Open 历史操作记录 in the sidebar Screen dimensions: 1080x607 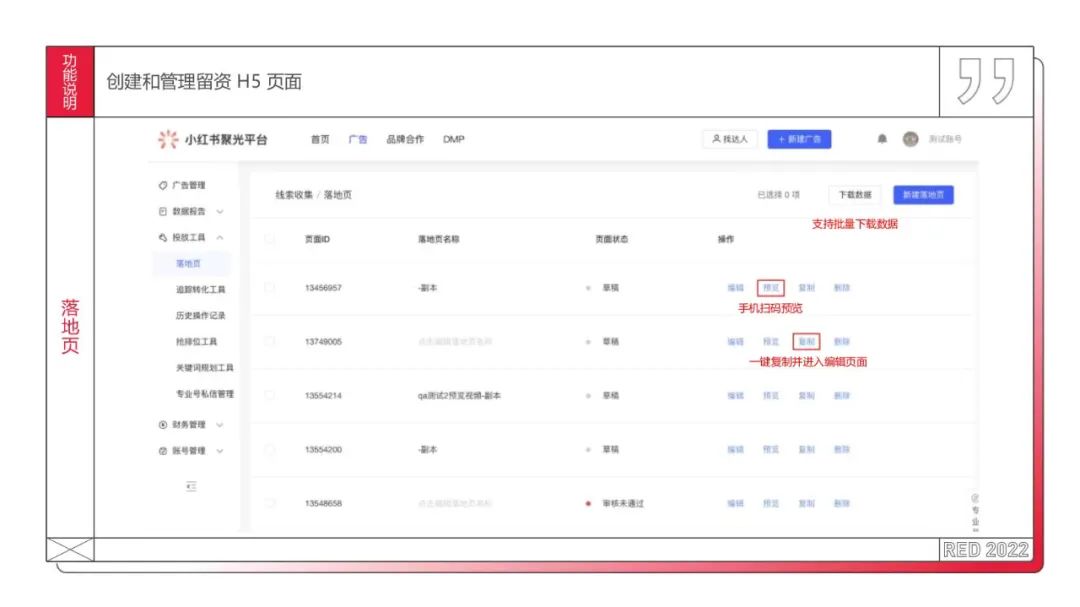click(200, 316)
